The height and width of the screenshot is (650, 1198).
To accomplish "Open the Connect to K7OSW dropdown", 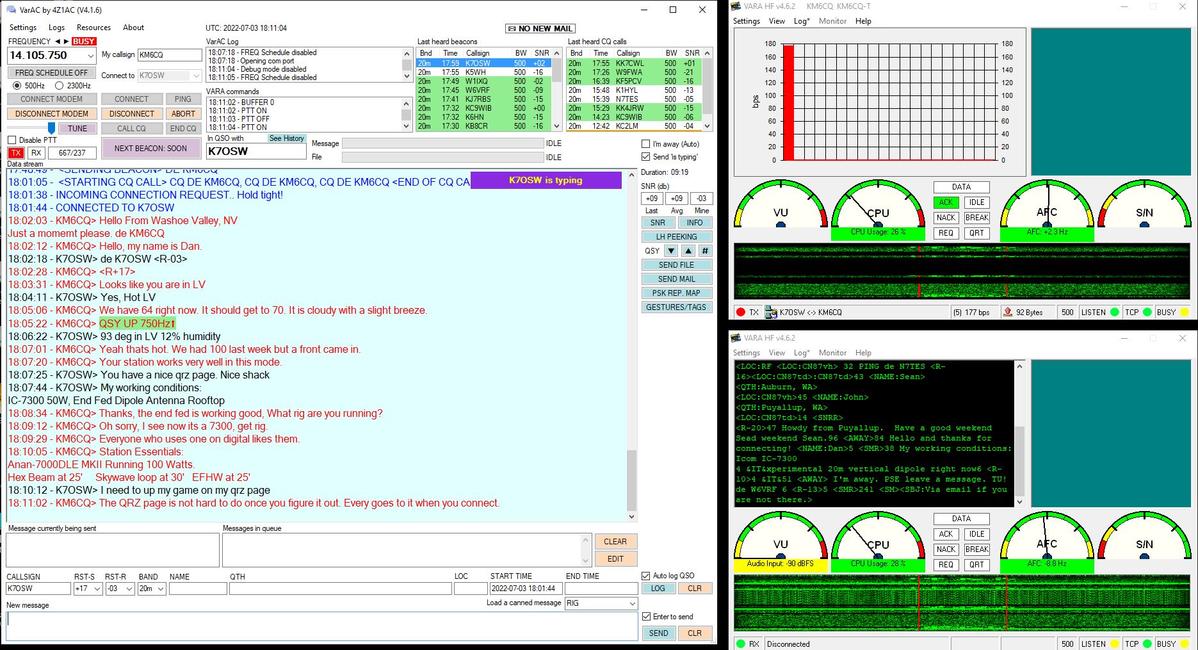I will click(x=196, y=76).
